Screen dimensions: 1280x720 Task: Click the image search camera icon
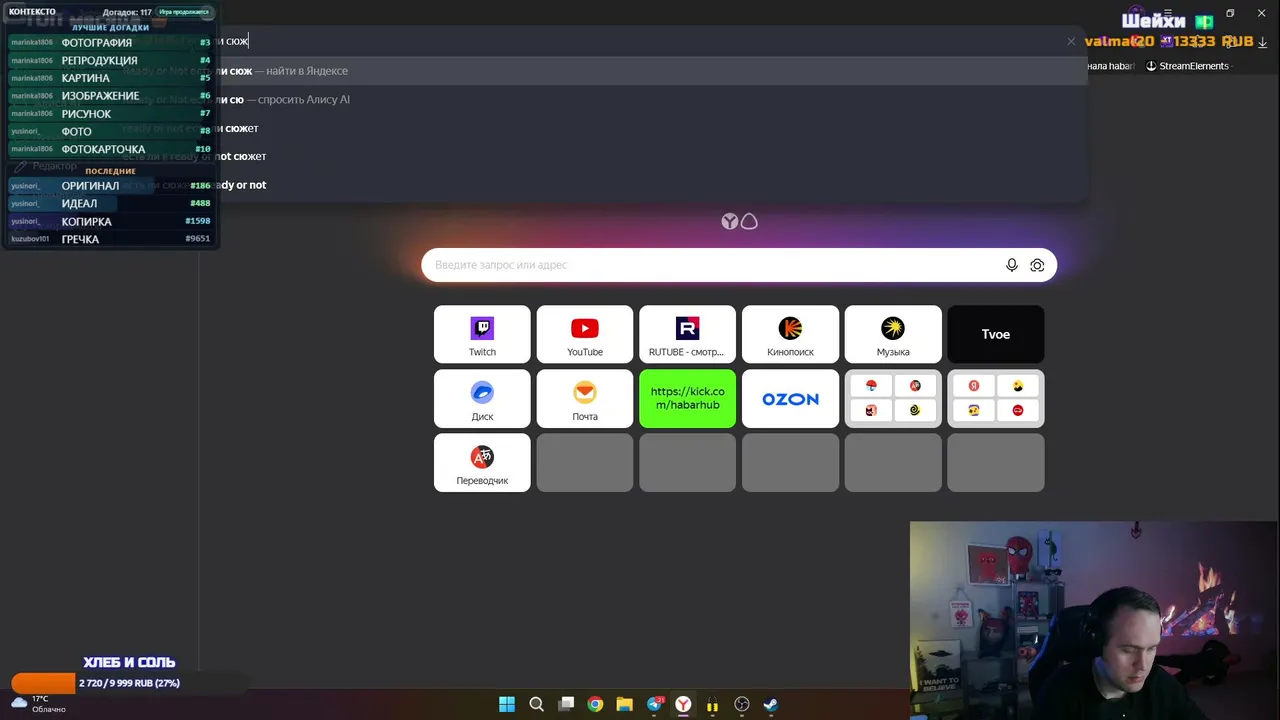click(x=1037, y=265)
